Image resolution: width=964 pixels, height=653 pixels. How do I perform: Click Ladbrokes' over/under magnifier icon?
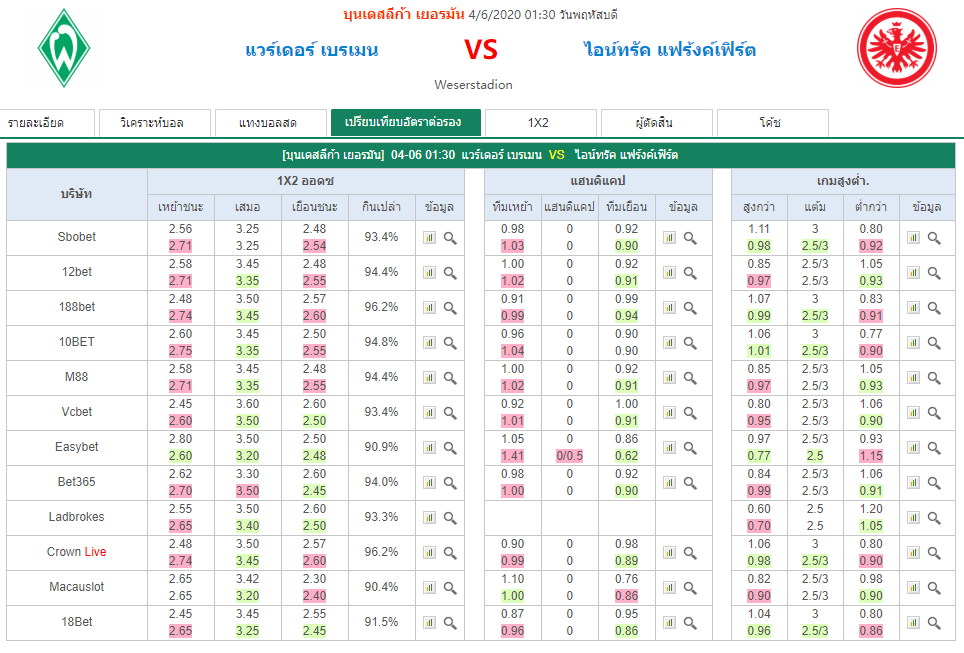point(934,518)
